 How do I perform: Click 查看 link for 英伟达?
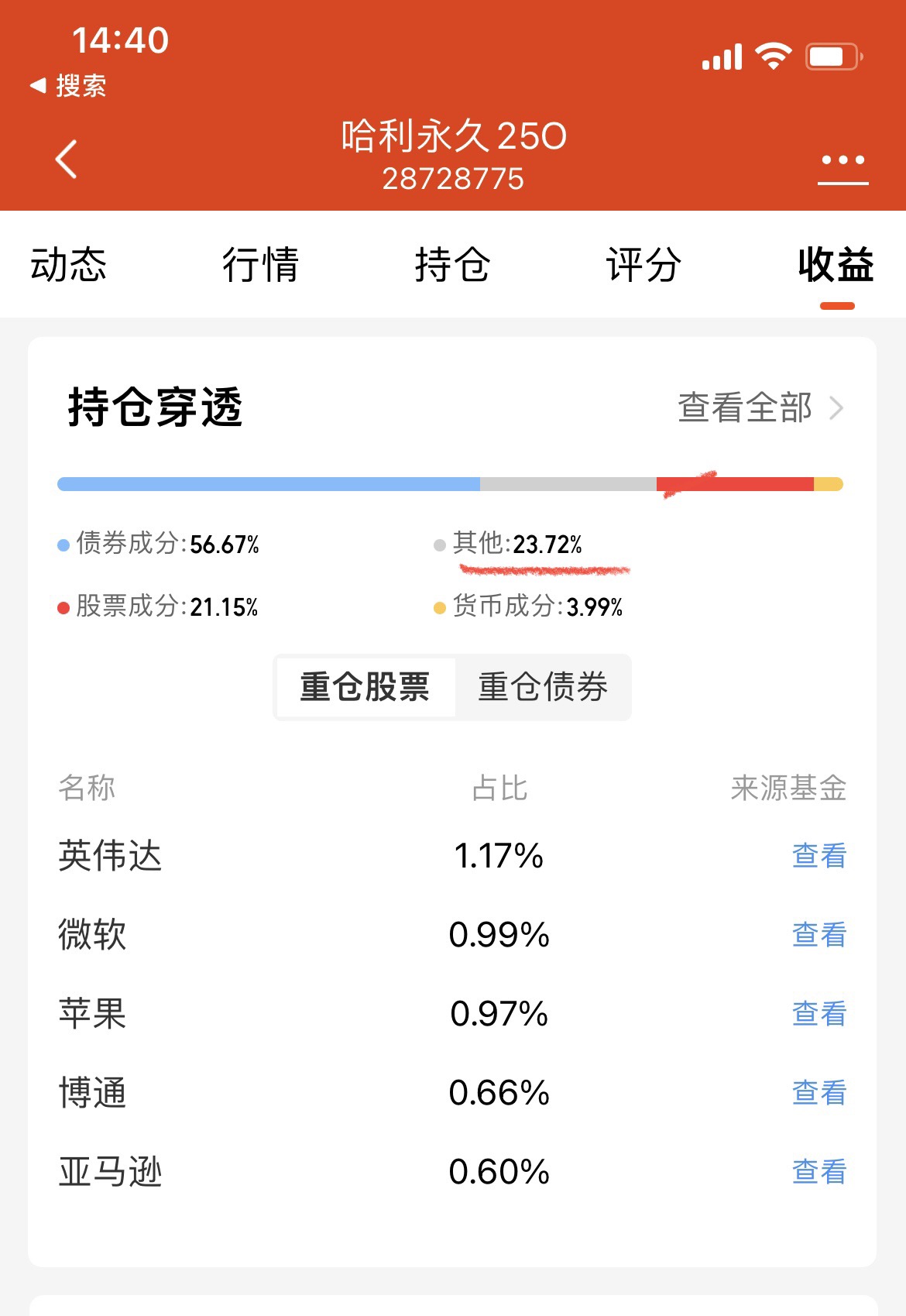pyautogui.click(x=818, y=856)
